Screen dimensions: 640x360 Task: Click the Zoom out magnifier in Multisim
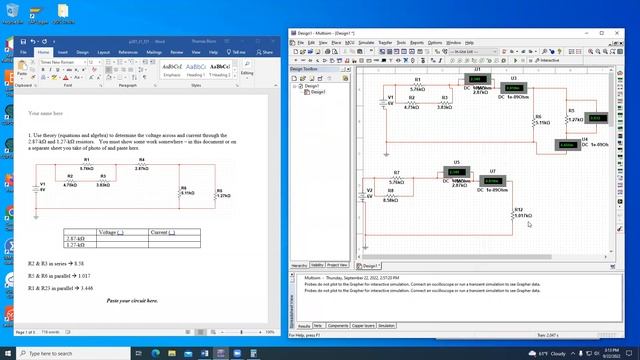click(x=598, y=52)
